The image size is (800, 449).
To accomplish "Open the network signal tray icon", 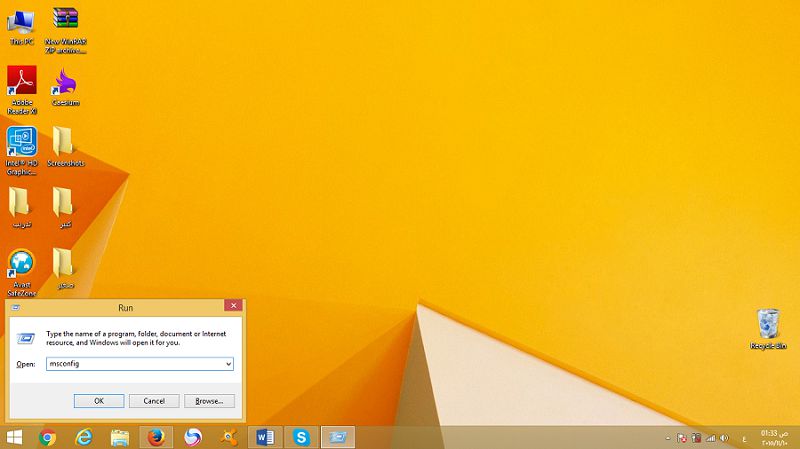I will [710, 438].
